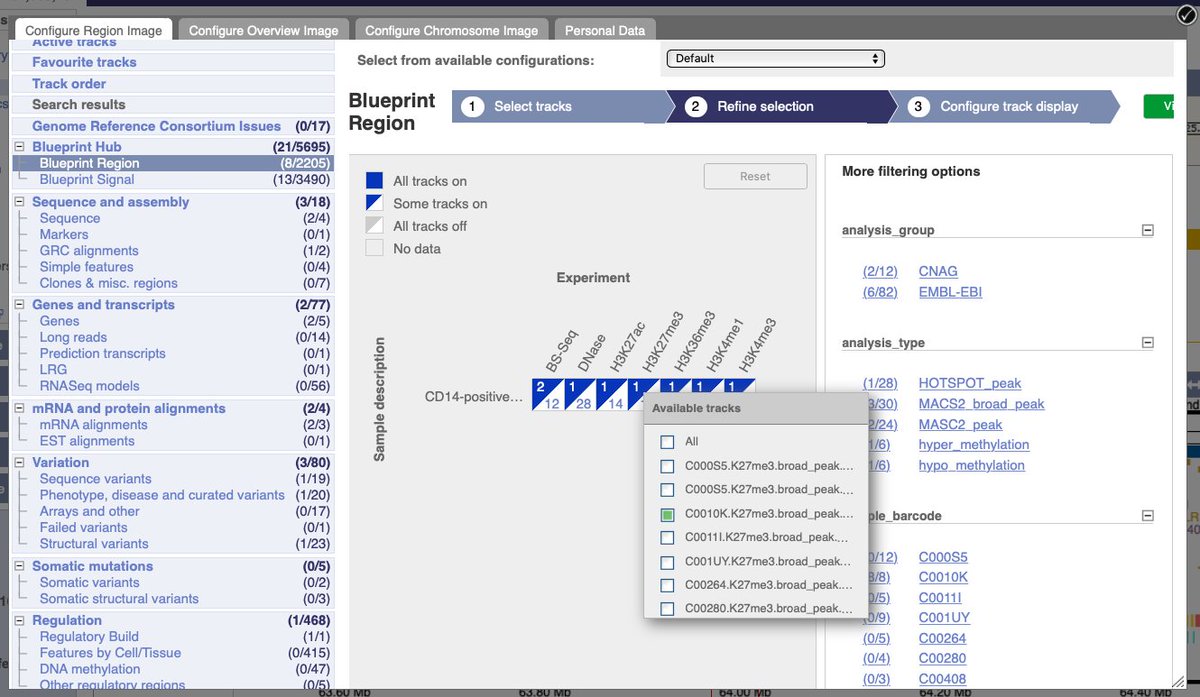Click the half-blue 'Some tracks on' legend swatch
The width and height of the screenshot is (1200, 697).
(x=374, y=203)
